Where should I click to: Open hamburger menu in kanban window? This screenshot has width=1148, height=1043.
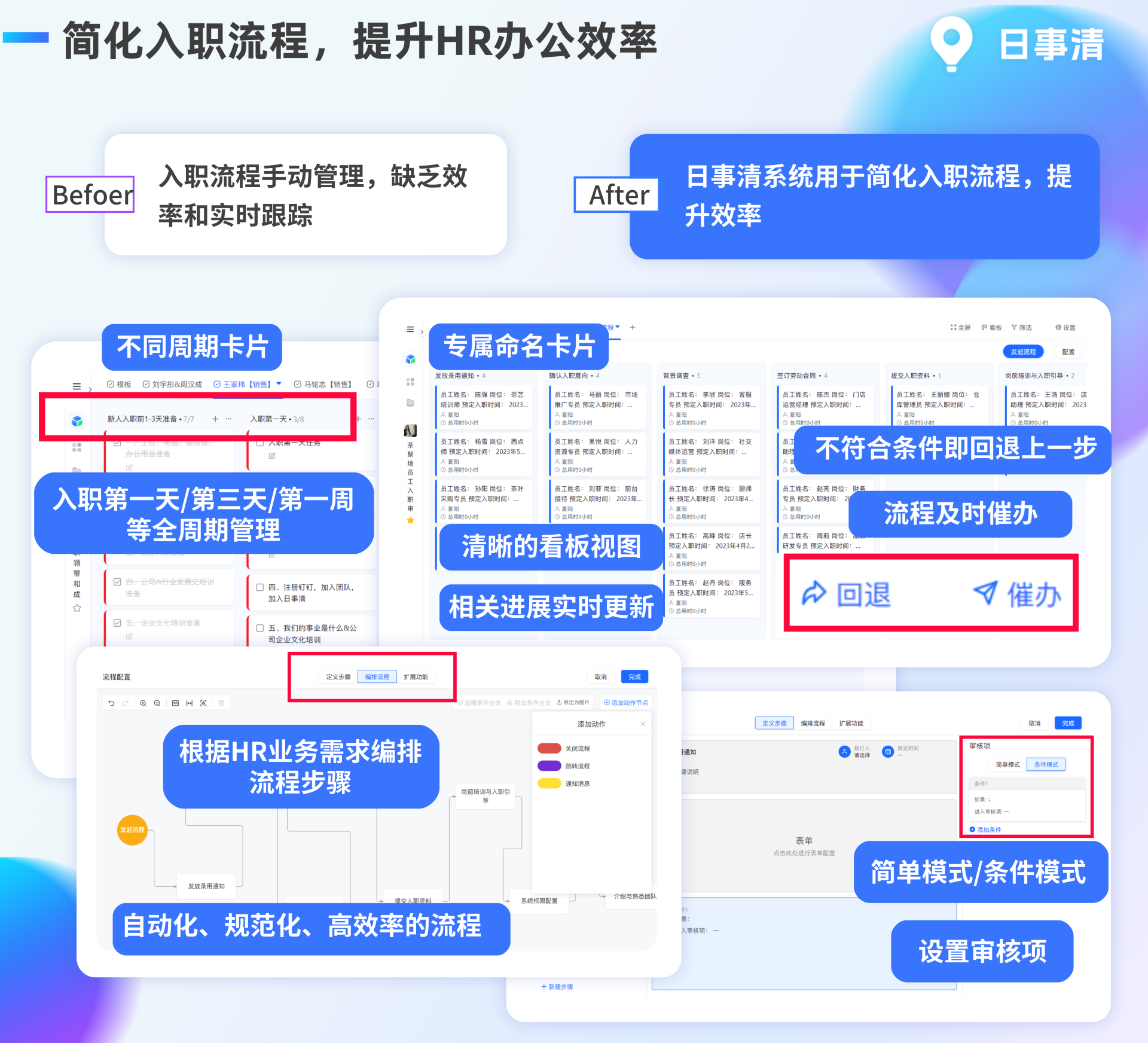click(410, 329)
